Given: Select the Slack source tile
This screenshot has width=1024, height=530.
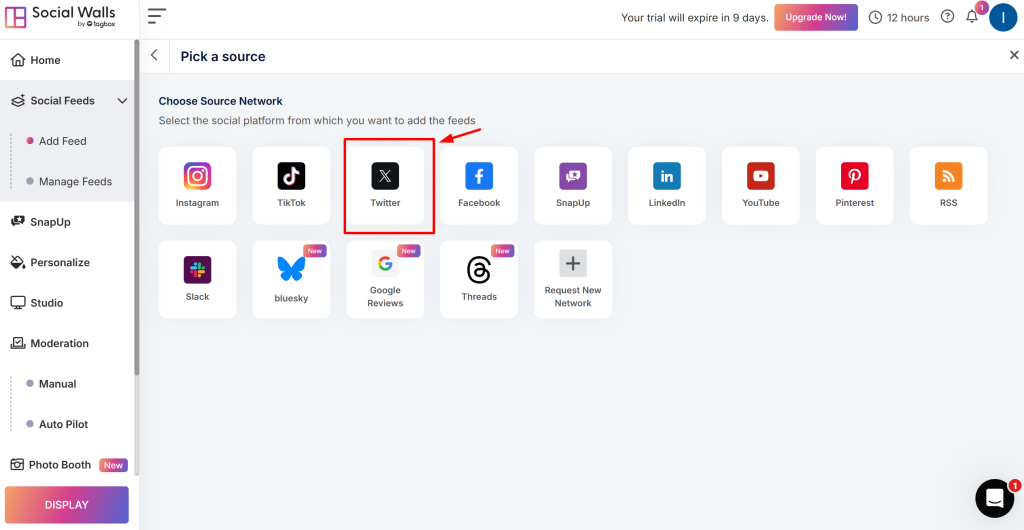Looking at the screenshot, I should 197,279.
